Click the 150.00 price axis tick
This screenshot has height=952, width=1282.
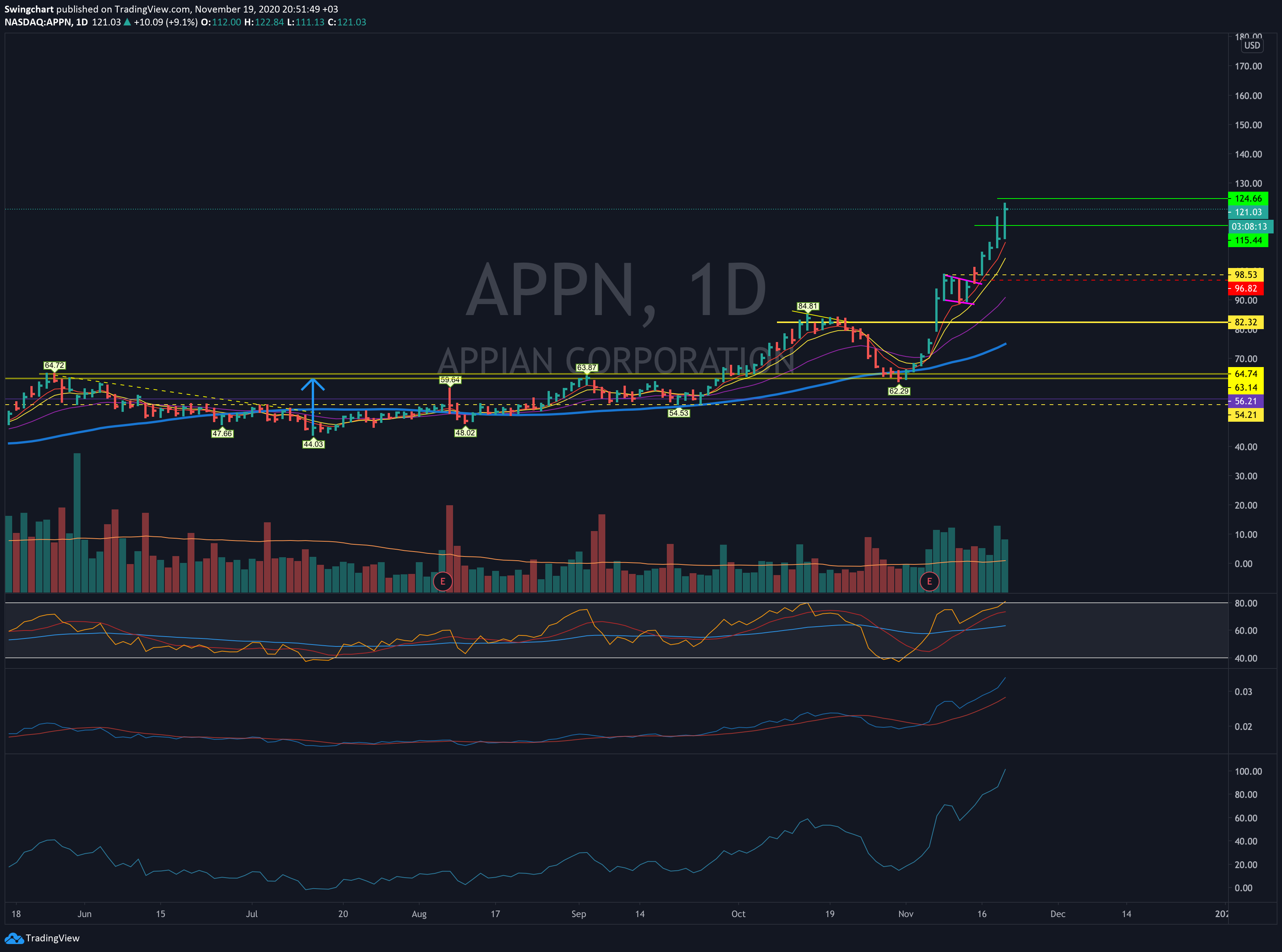click(x=1248, y=125)
